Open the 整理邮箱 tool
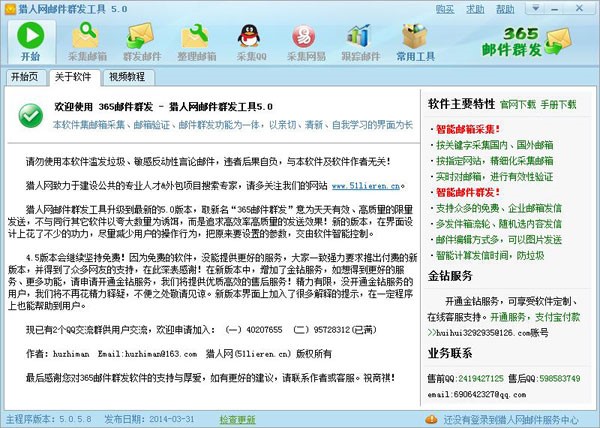Image resolution: width=600 pixels, height=428 pixels. coord(197,41)
